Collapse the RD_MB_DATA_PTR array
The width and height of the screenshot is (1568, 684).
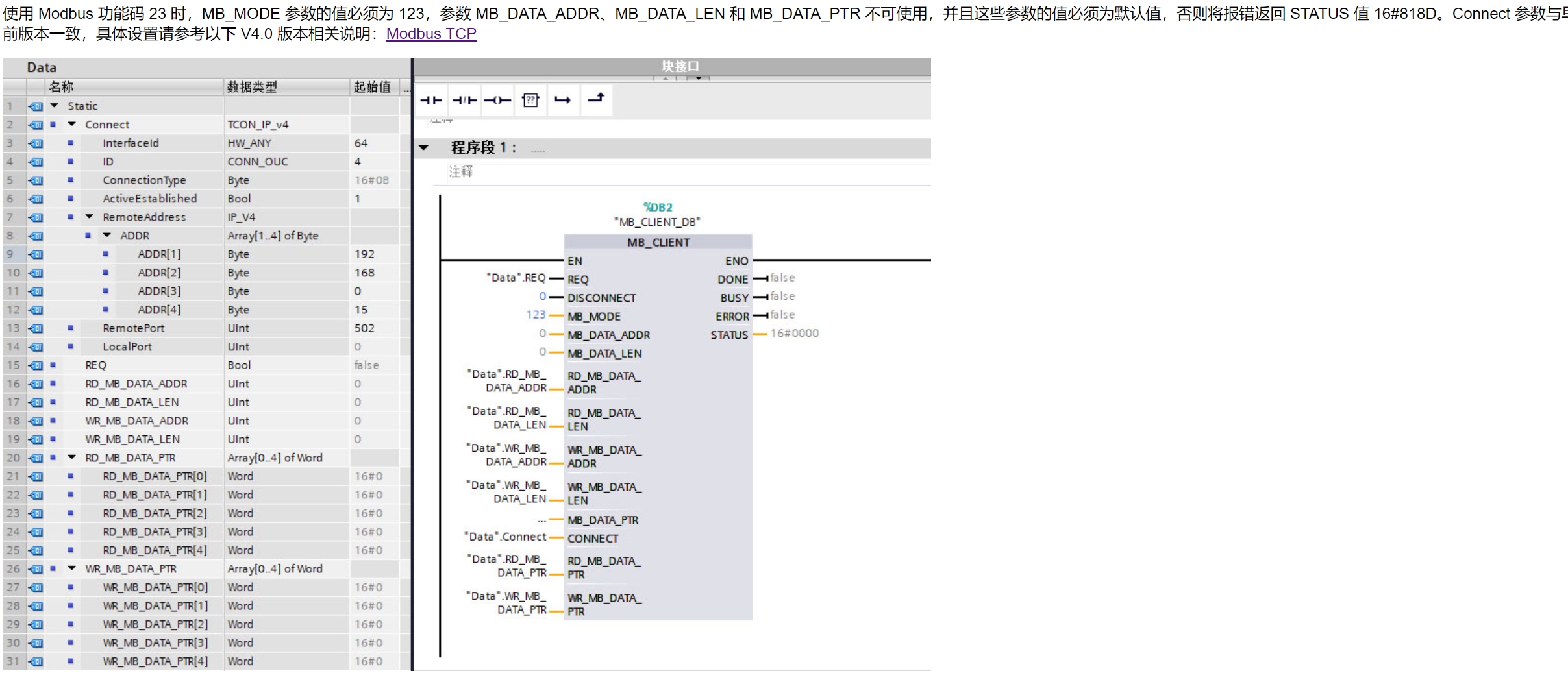click(72, 458)
